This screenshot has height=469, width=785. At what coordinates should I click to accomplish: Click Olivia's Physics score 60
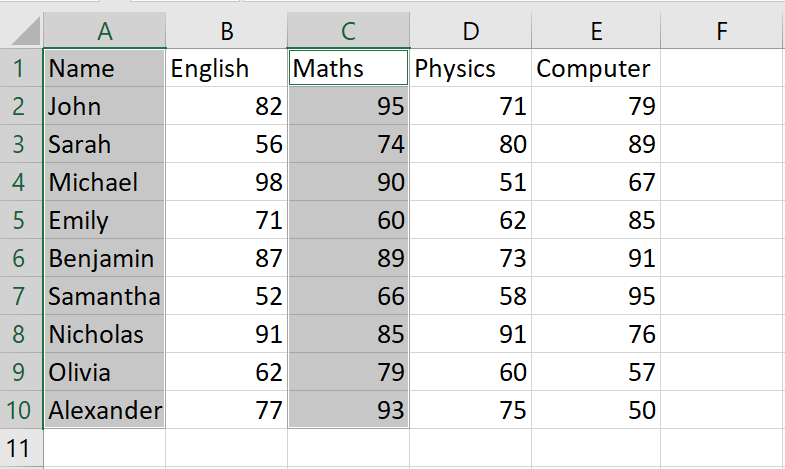point(471,372)
